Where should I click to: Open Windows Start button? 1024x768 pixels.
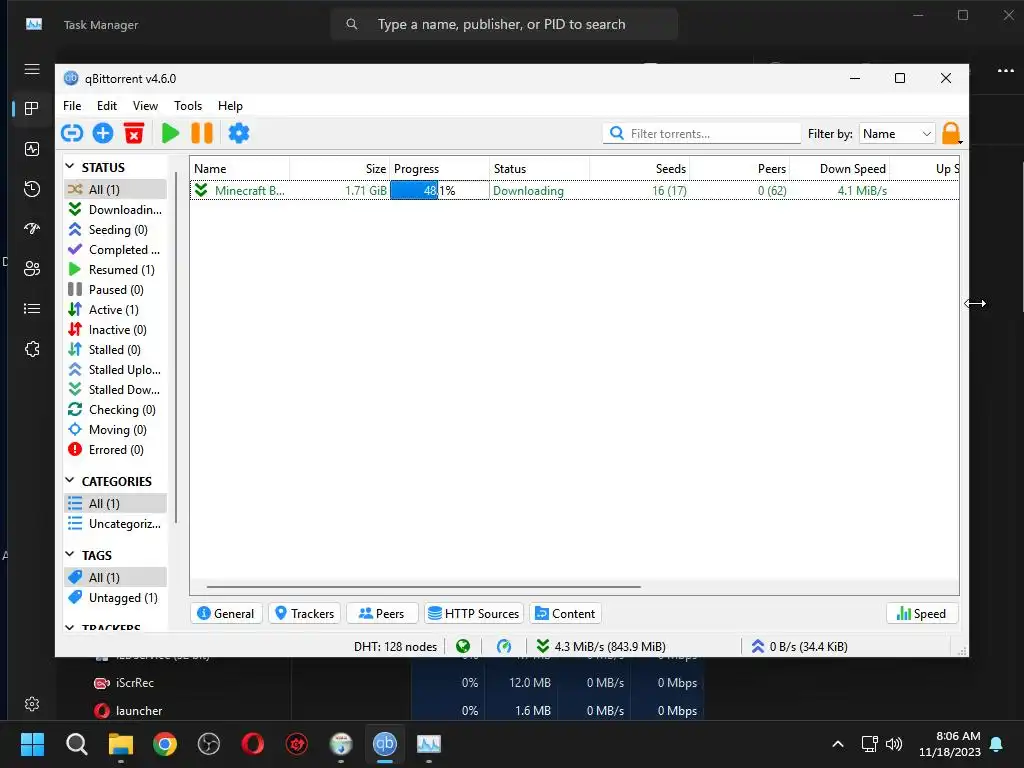click(32, 744)
